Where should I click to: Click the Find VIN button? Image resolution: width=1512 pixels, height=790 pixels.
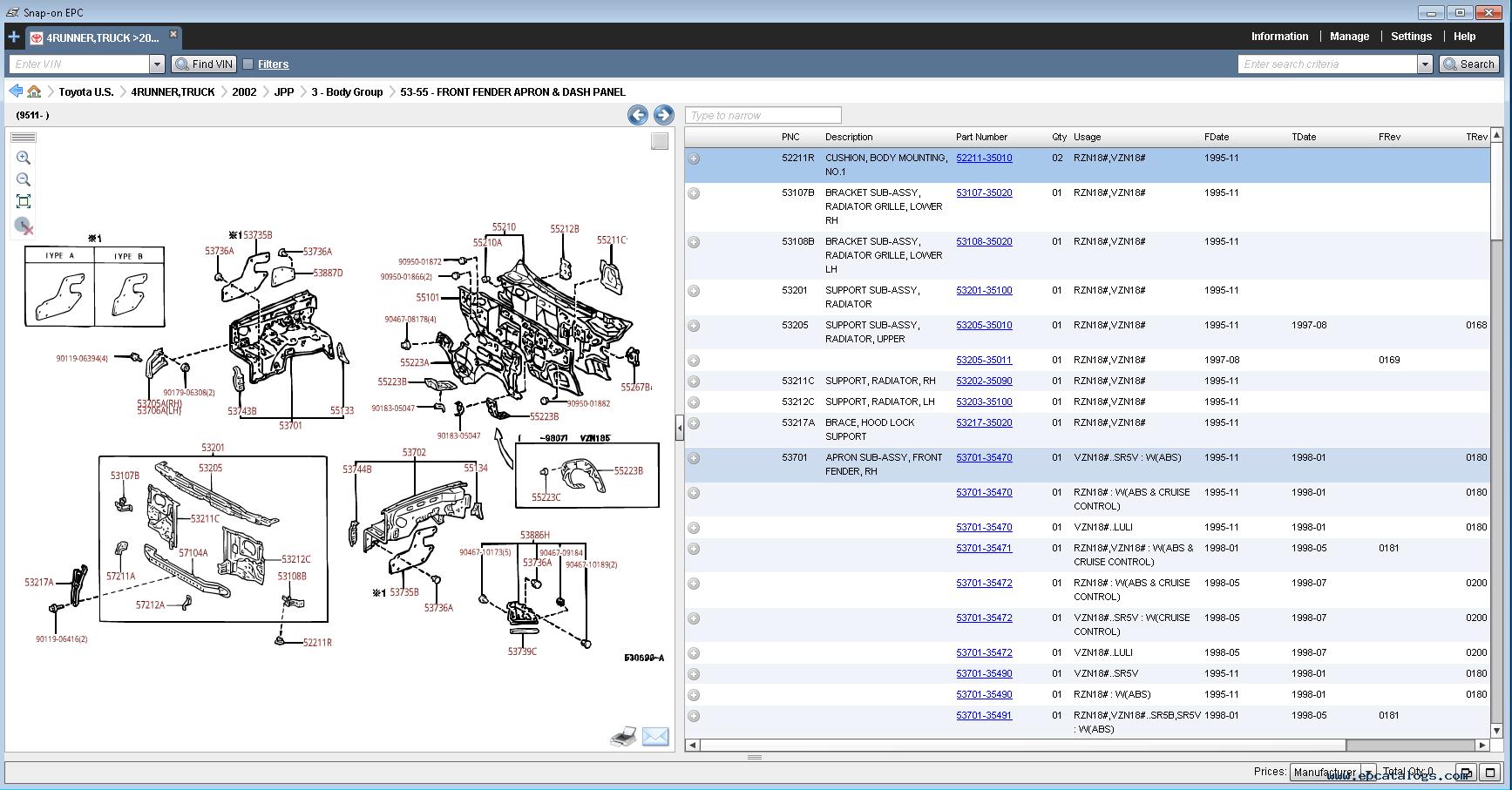(204, 64)
